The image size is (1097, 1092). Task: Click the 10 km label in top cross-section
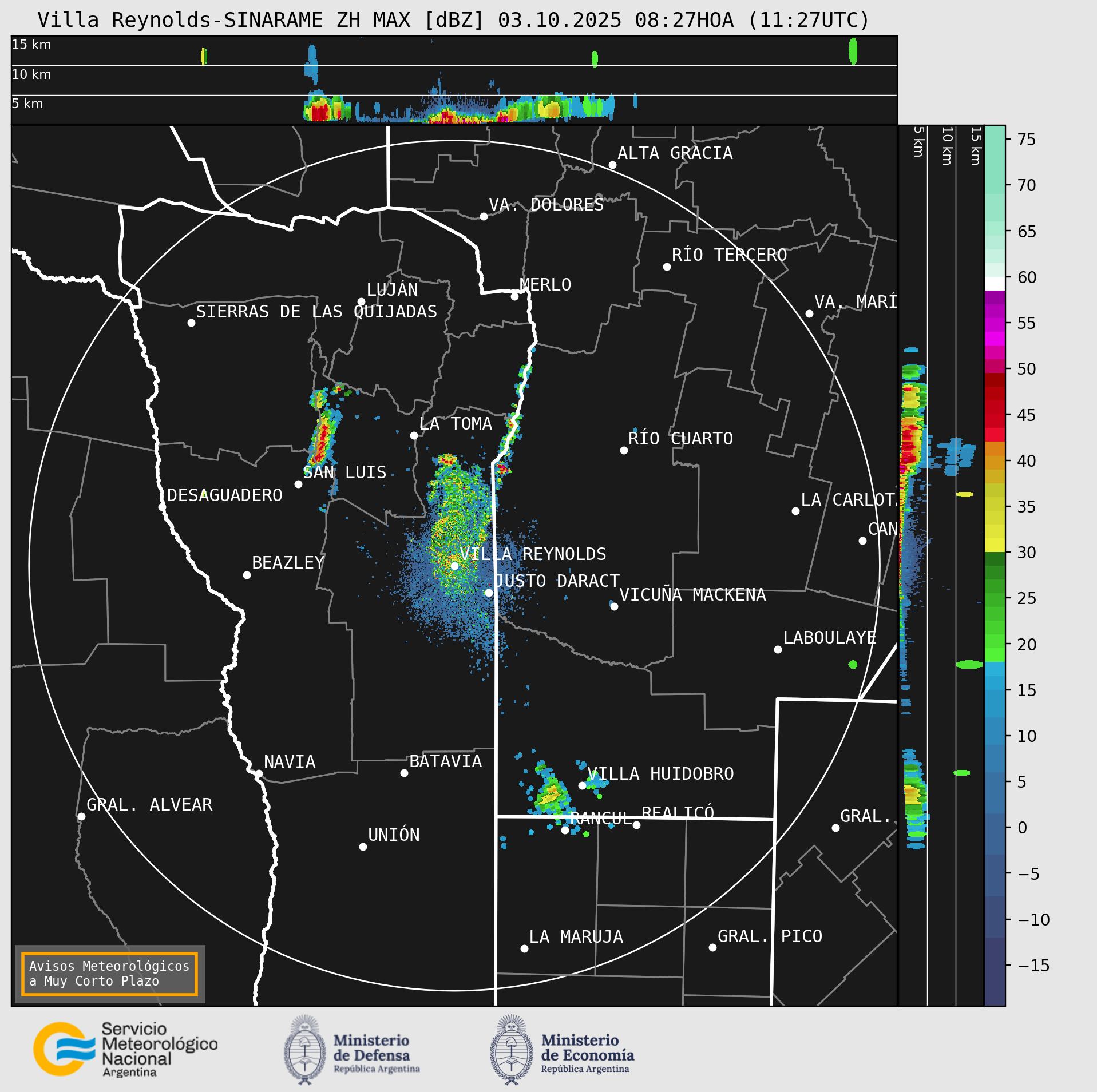31,74
